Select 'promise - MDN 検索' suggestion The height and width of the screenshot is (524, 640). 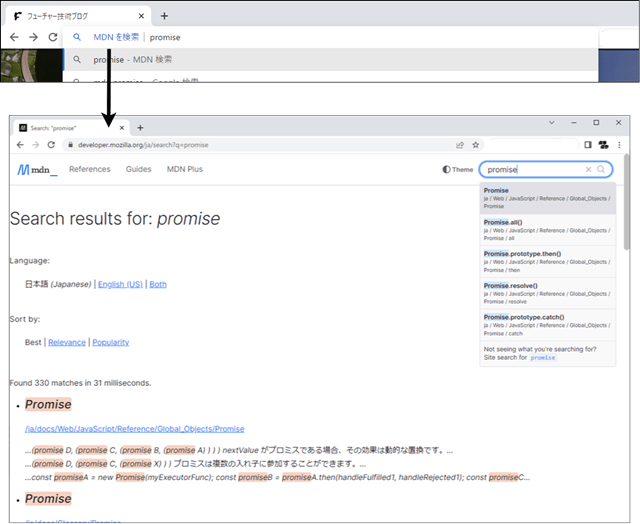[331, 60]
